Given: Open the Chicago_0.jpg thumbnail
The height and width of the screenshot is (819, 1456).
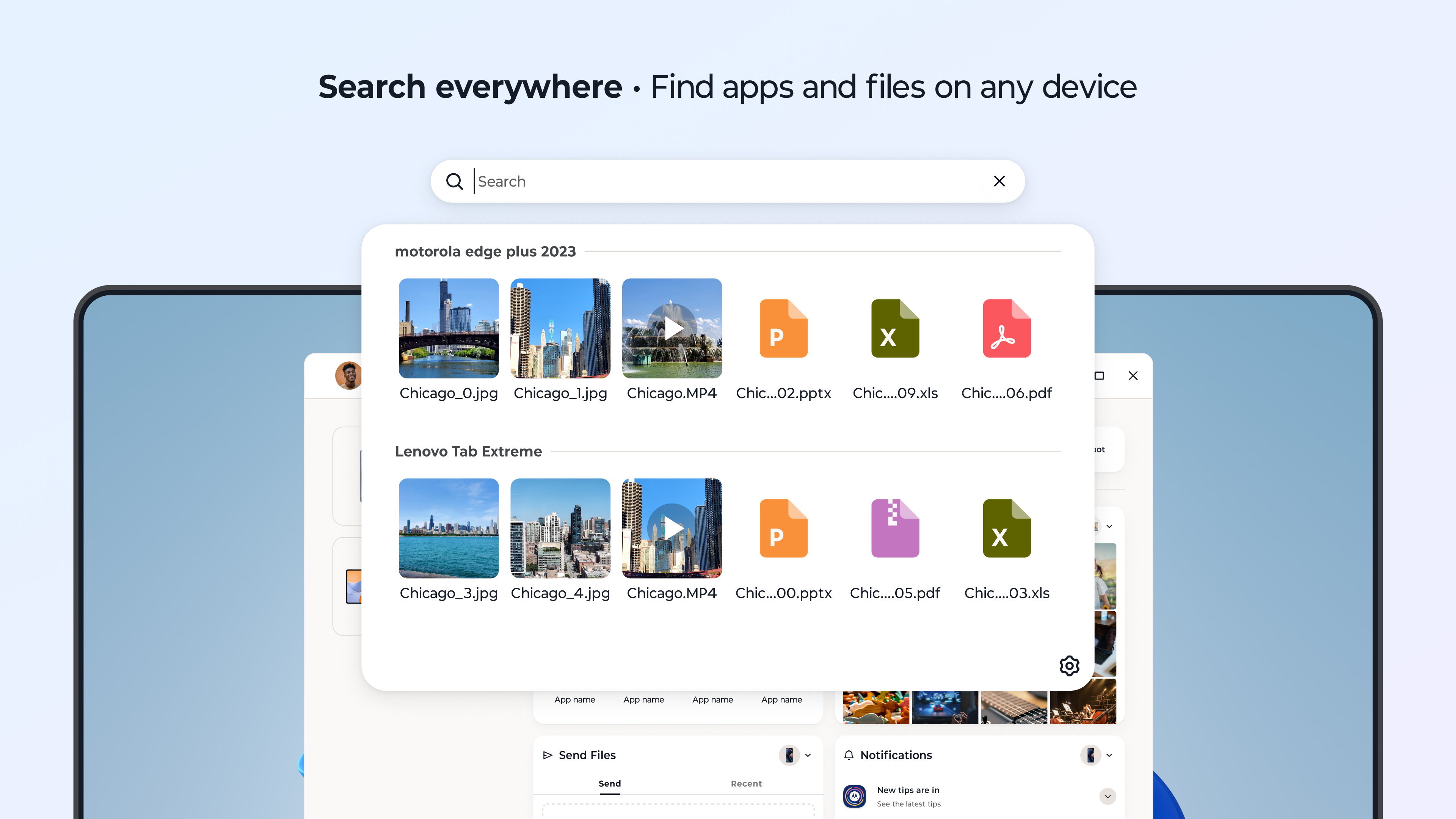Looking at the screenshot, I should click(x=448, y=328).
